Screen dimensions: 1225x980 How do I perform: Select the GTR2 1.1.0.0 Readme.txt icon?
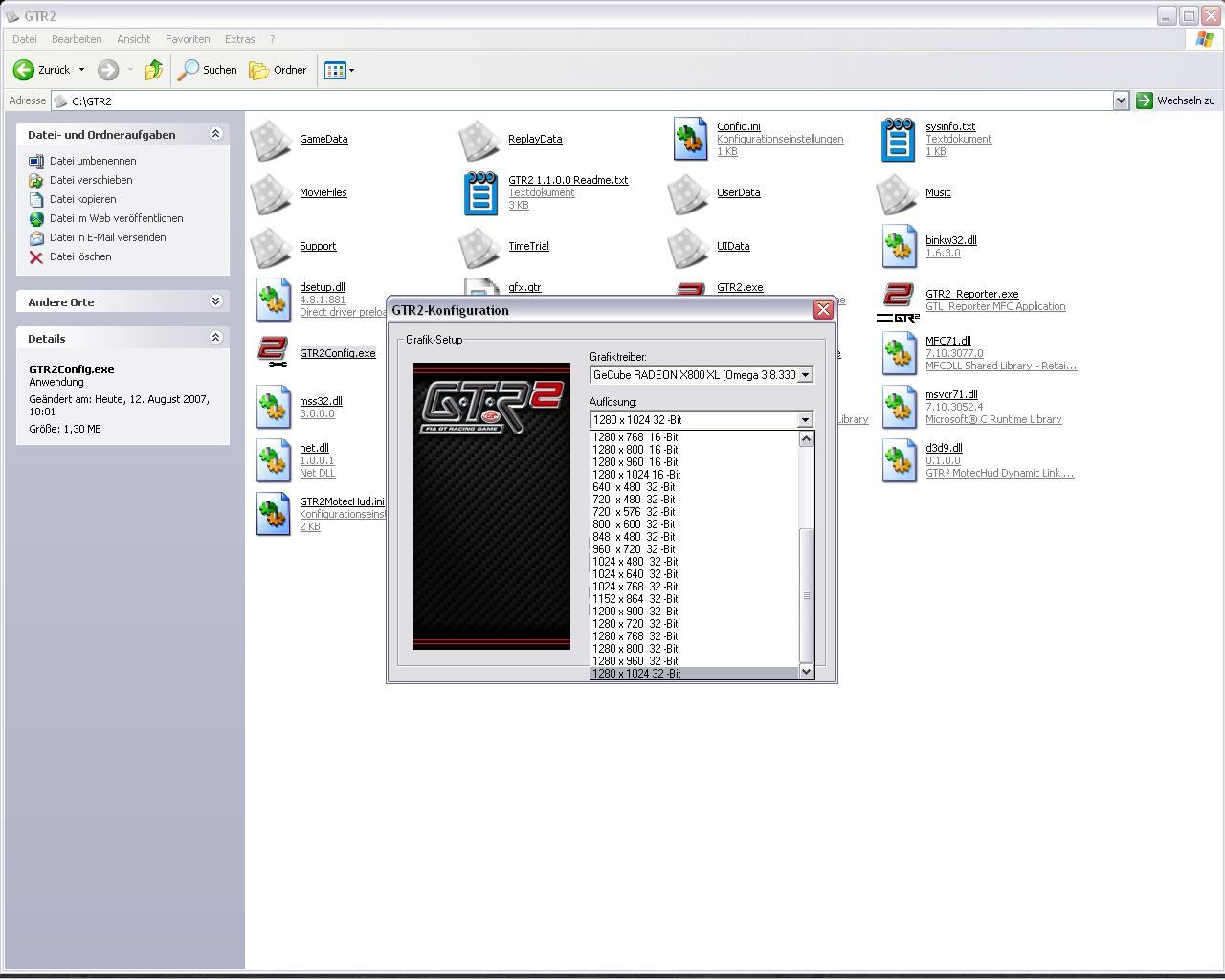click(480, 193)
